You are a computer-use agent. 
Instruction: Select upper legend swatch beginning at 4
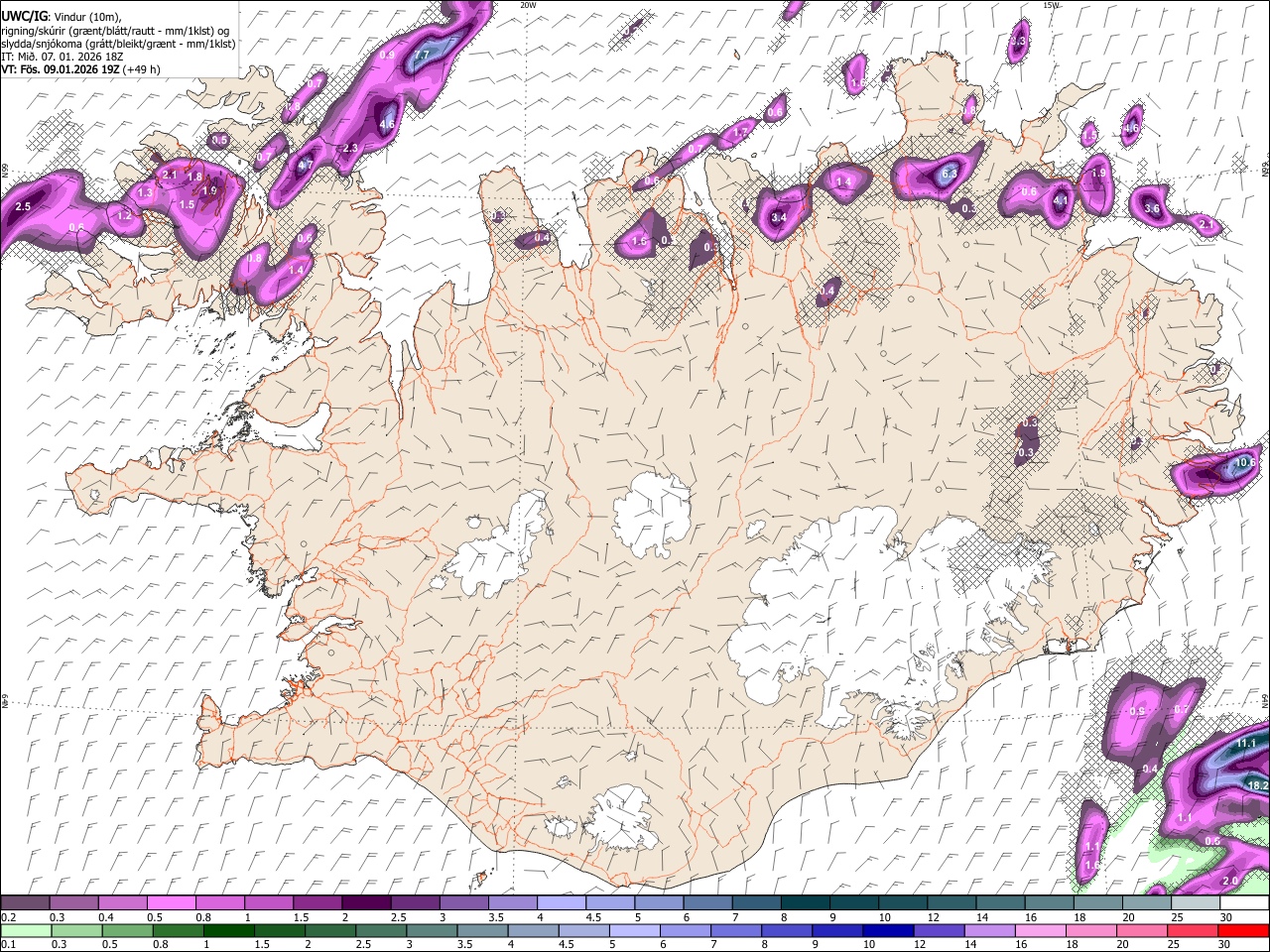click(x=561, y=903)
